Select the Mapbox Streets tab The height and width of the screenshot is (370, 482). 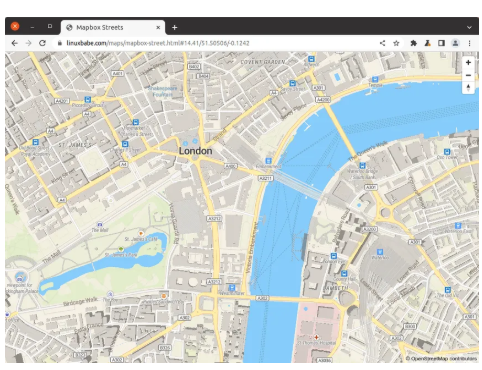[113, 27]
